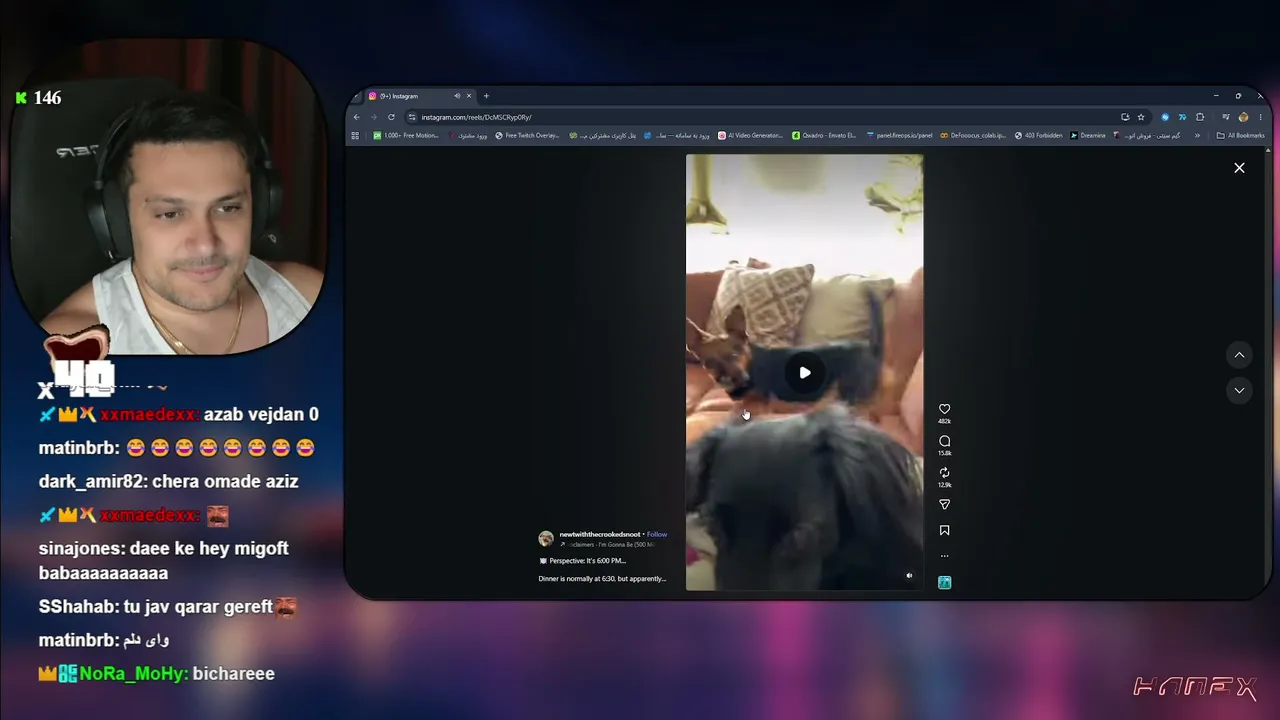Screen dimensions: 1280x720
Task: Like the reel with the heart icon
Action: [x=944, y=409]
